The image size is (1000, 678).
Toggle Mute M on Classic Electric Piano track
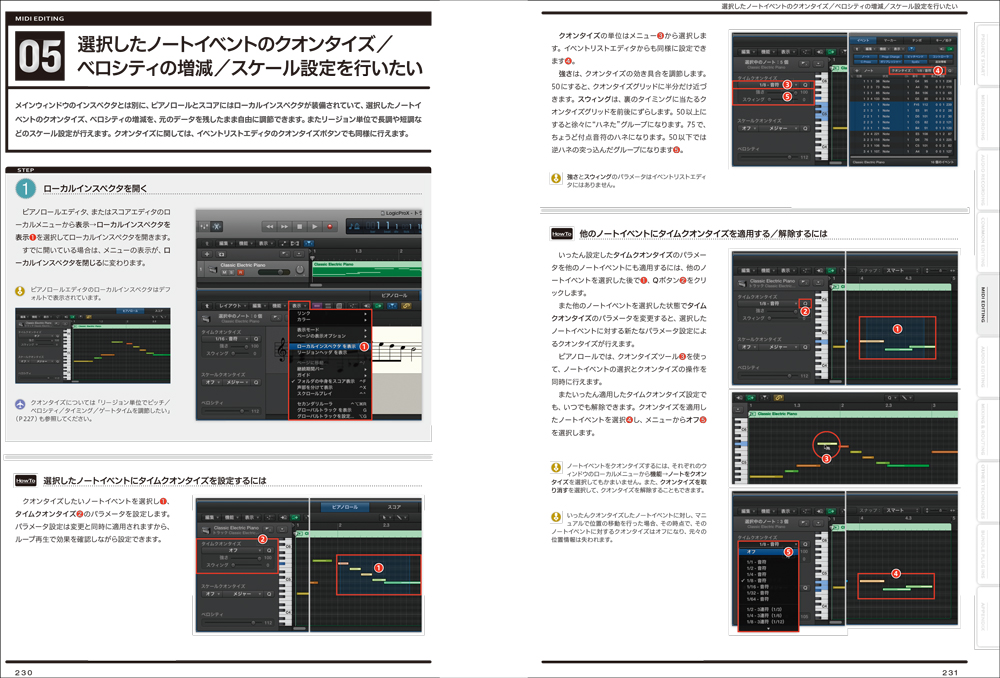(x=224, y=272)
